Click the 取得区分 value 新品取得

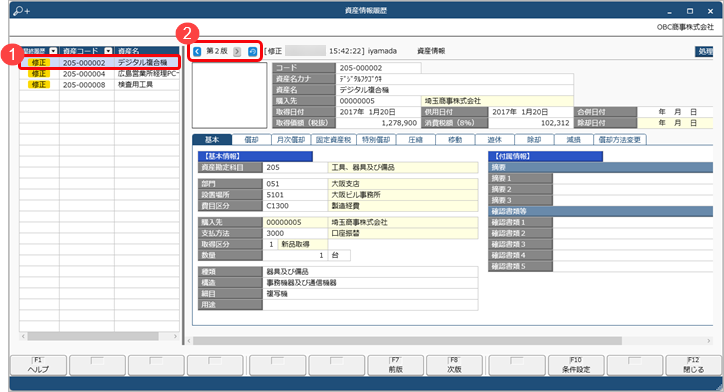coord(303,244)
